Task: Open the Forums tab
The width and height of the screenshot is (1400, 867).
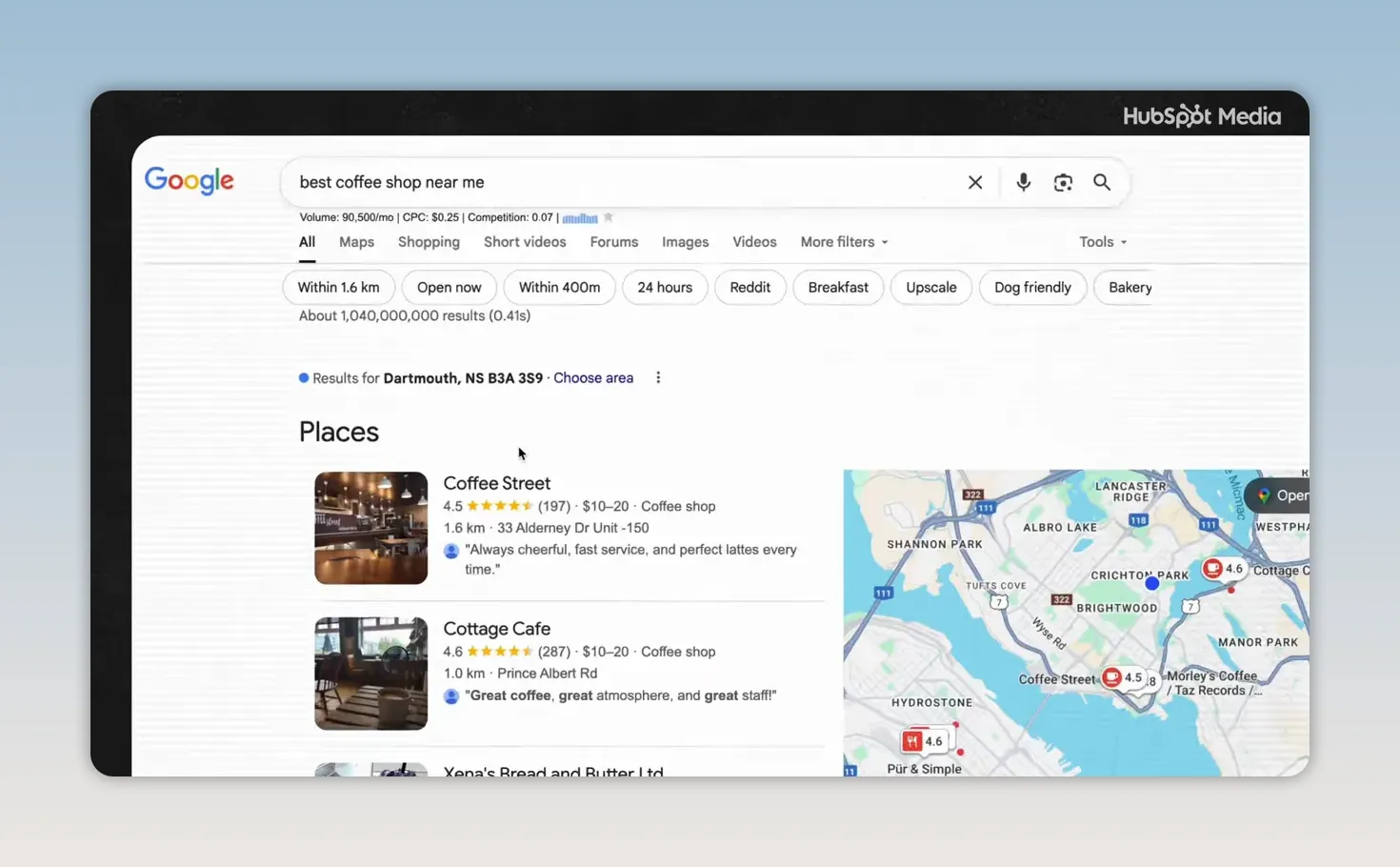Action: 614,242
